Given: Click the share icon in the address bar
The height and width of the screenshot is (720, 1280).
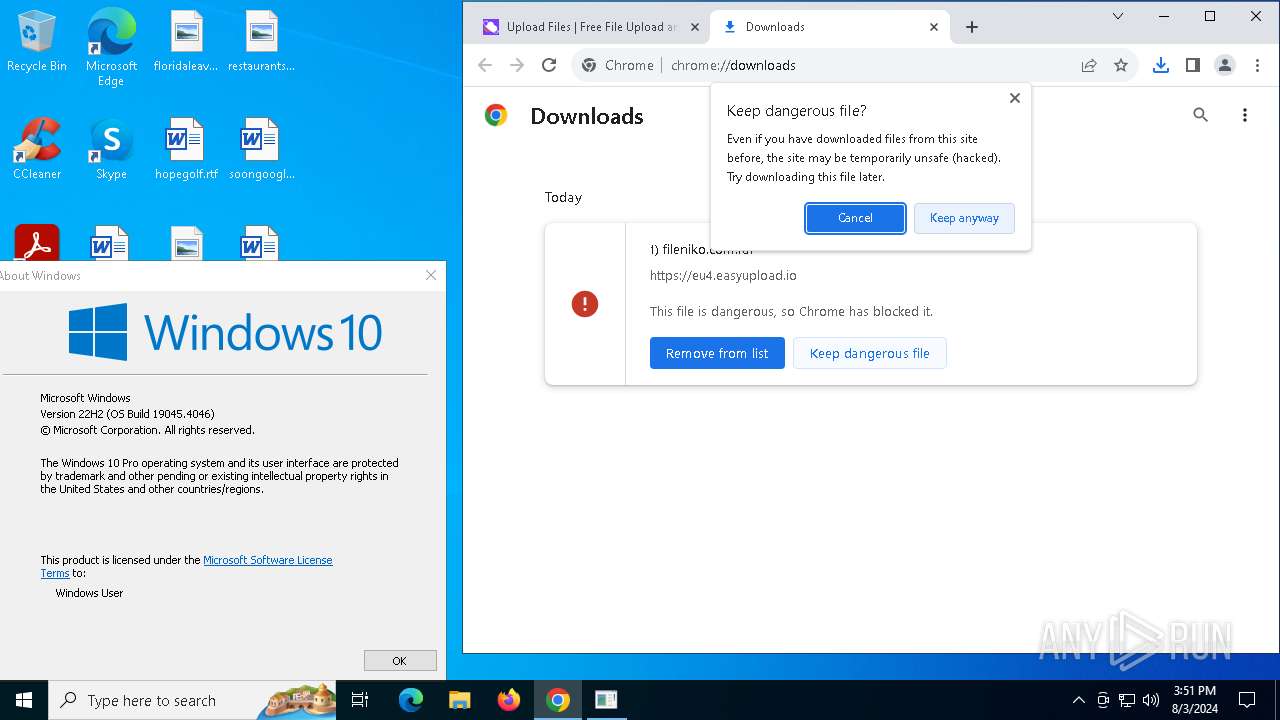Looking at the screenshot, I should pyautogui.click(x=1089, y=65).
